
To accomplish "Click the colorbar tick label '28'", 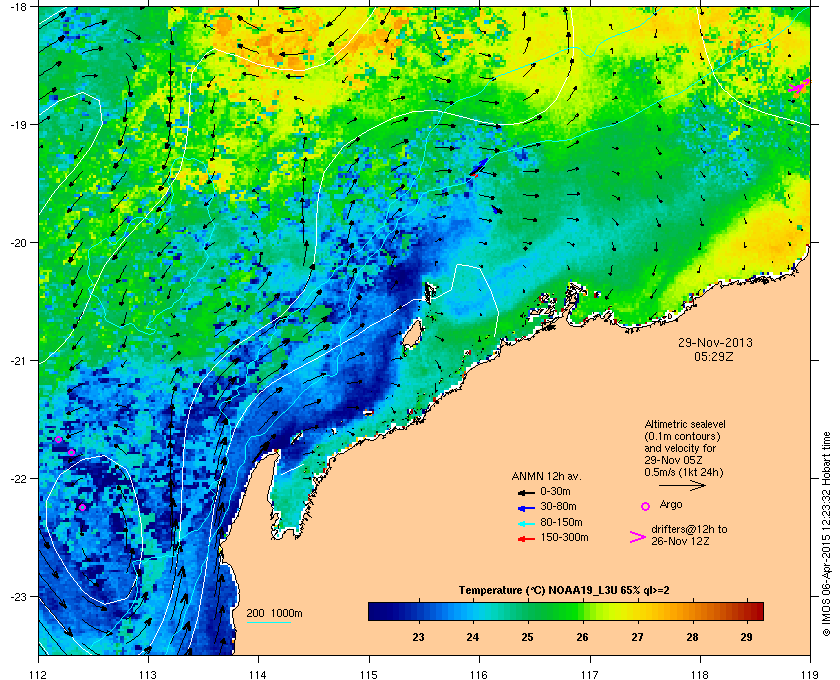I will point(692,637).
